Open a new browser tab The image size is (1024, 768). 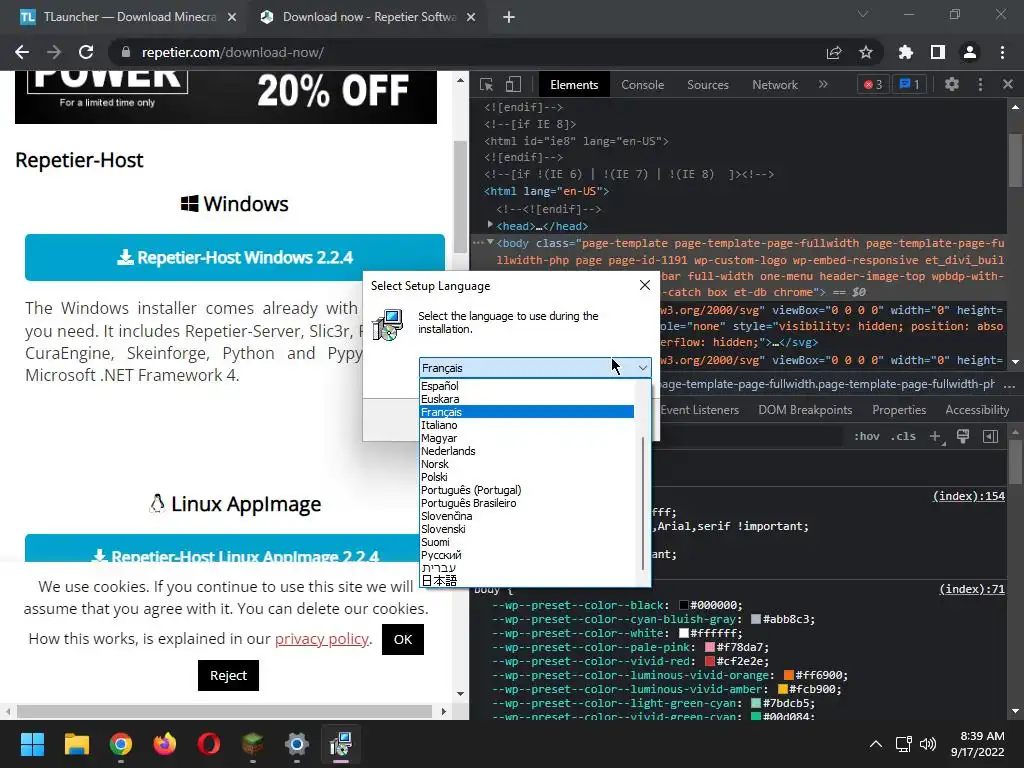point(509,17)
